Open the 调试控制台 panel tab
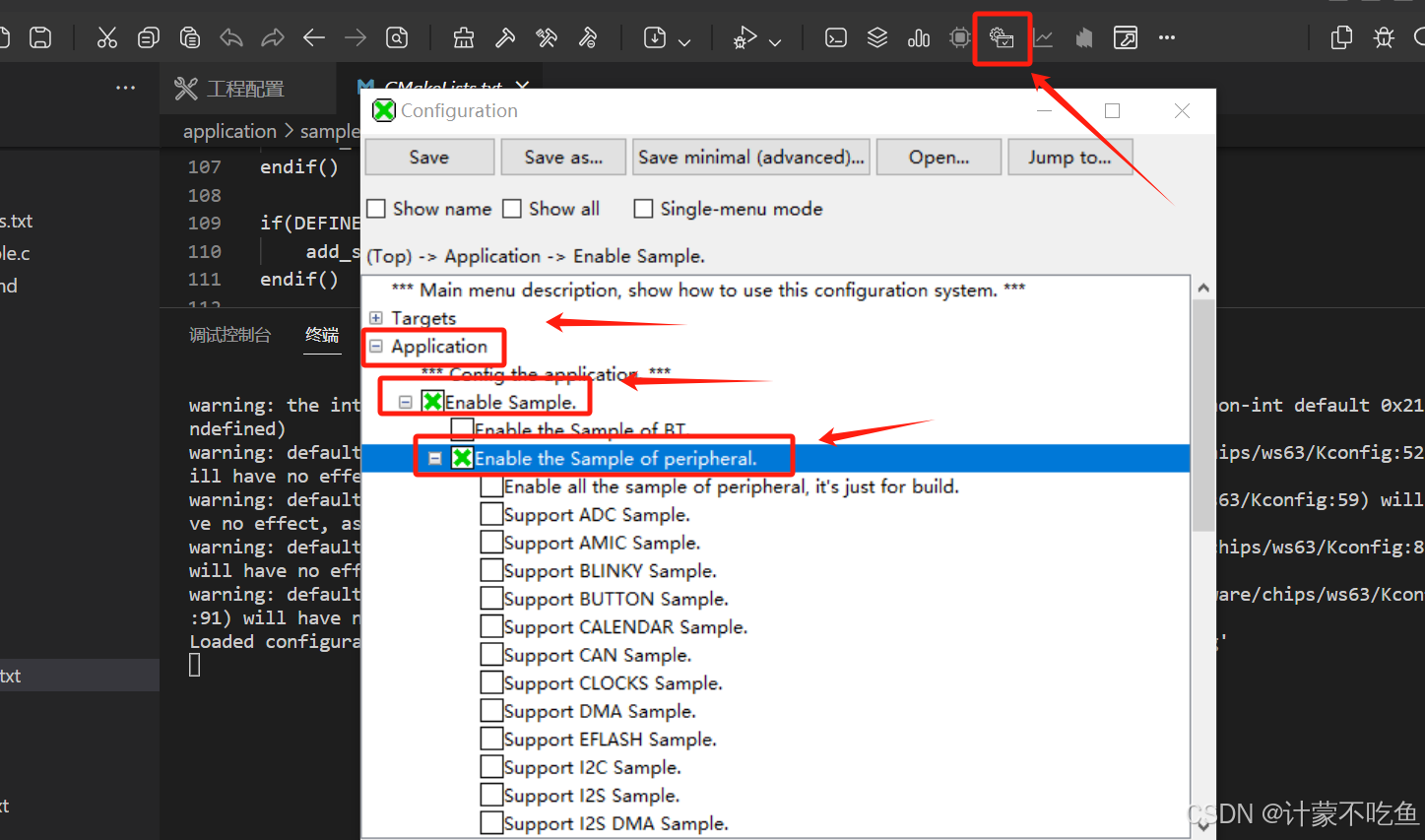 coord(229,335)
